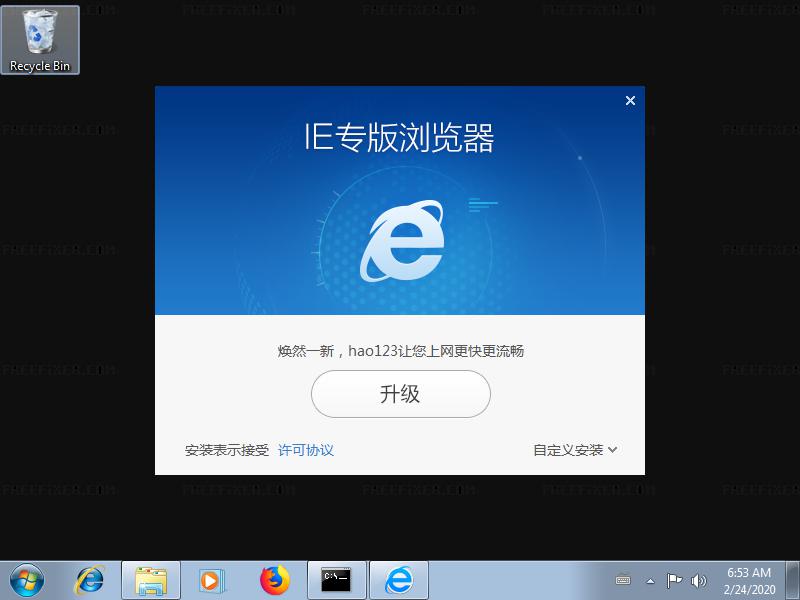Select the Recycle Bin desktop icon

40,40
